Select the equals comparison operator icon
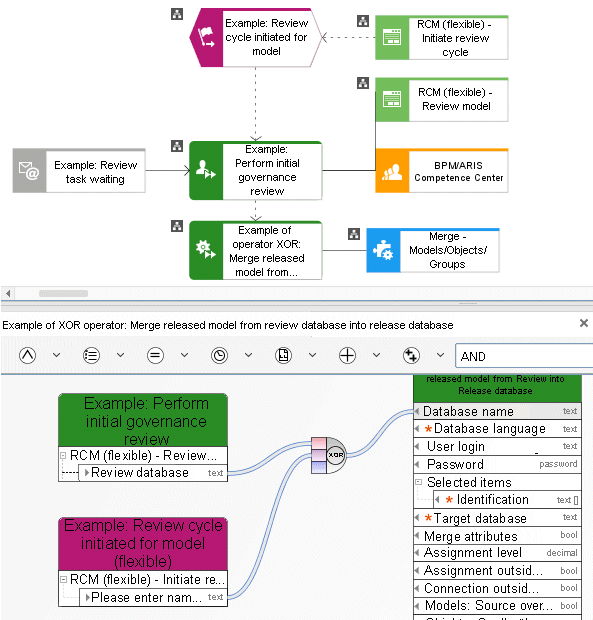This screenshot has width=593, height=620. [155, 355]
